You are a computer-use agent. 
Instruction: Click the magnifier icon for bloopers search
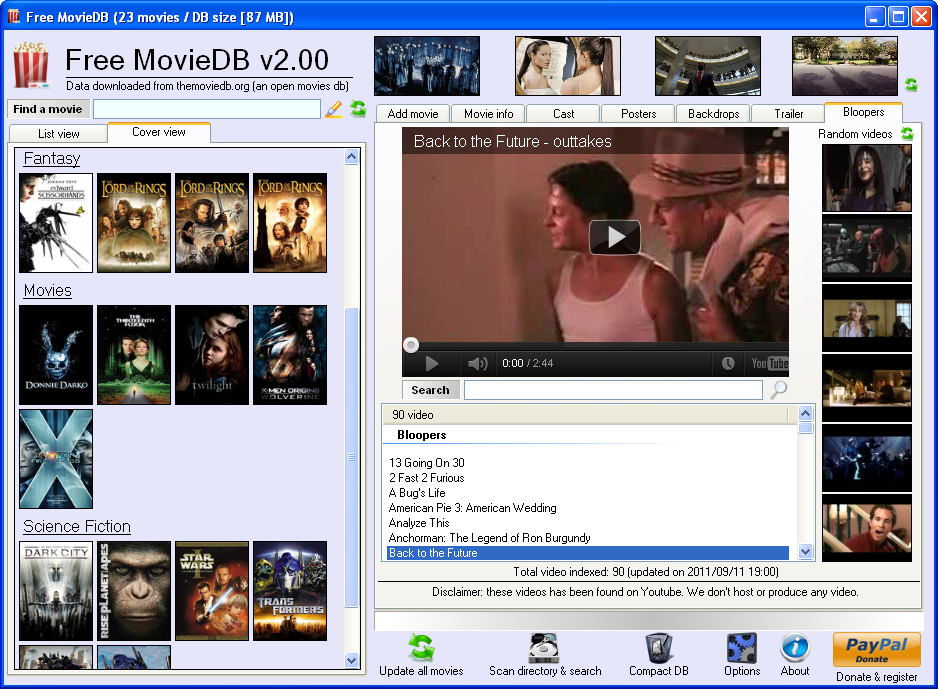(778, 390)
